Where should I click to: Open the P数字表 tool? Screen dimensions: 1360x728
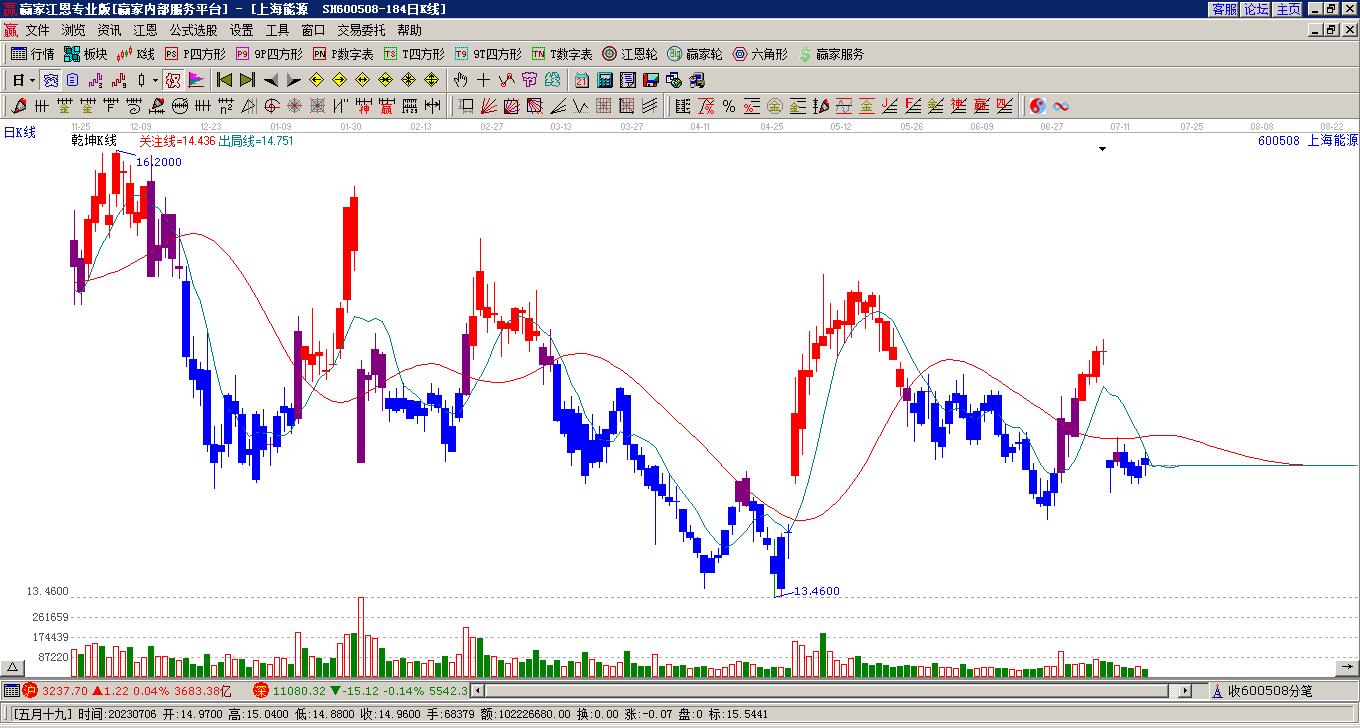click(x=343, y=54)
